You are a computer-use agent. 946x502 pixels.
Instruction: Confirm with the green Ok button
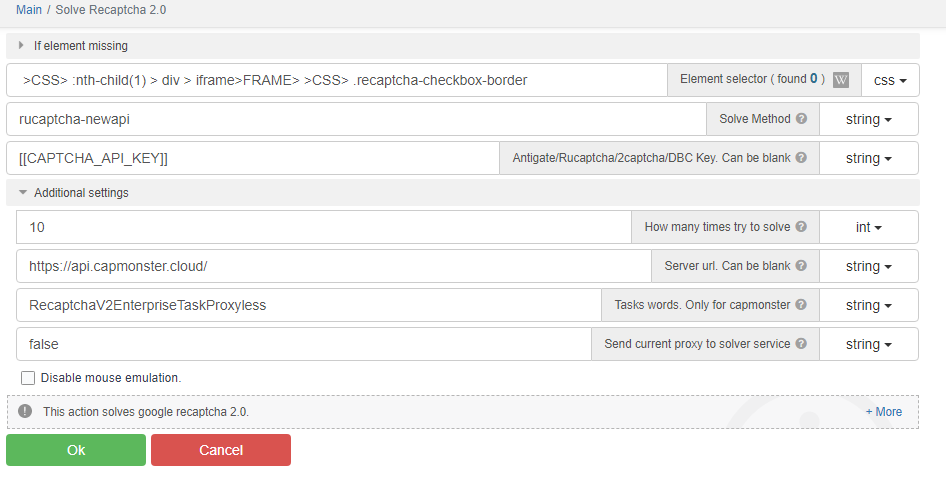tap(76, 450)
